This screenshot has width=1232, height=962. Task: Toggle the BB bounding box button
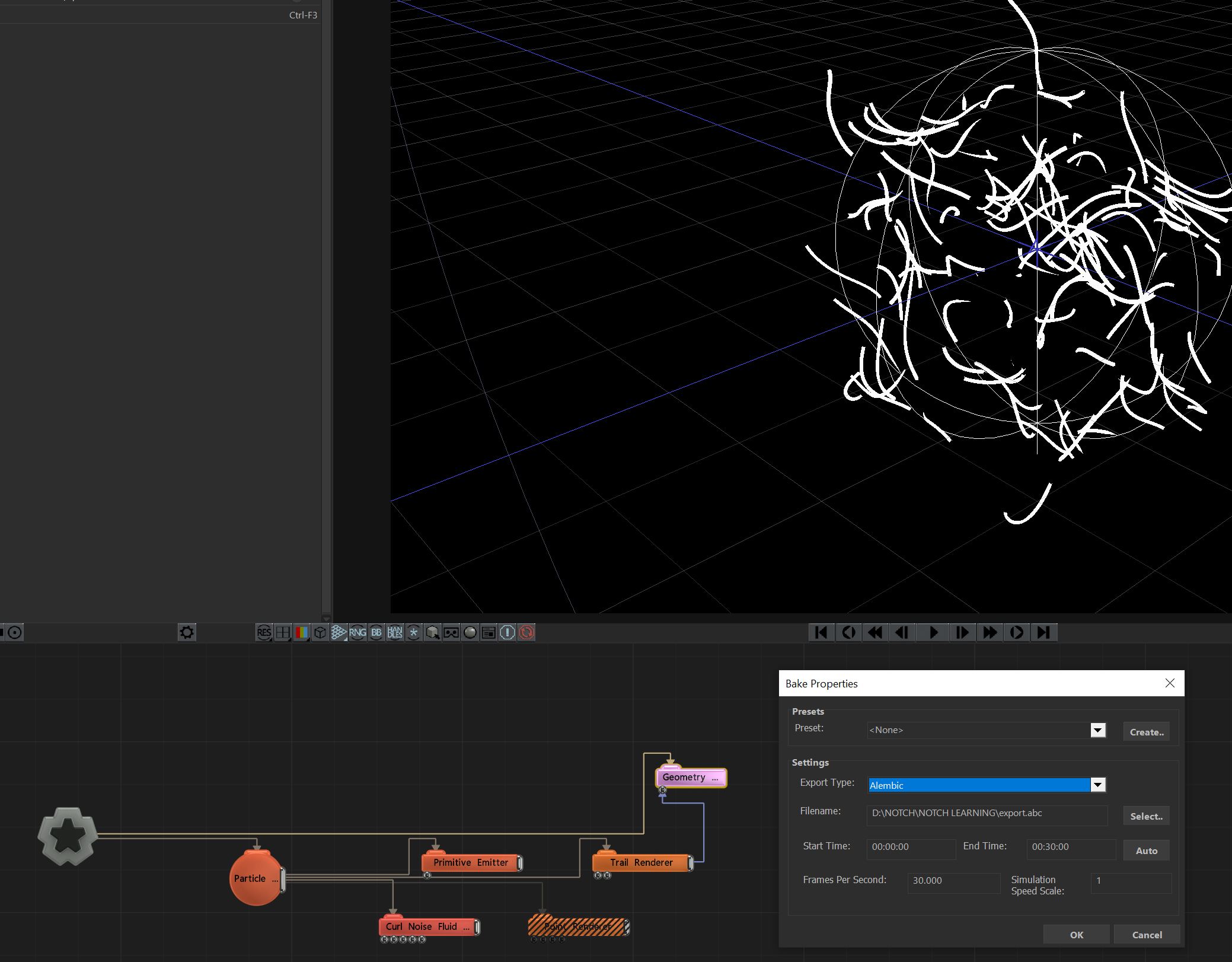click(x=376, y=632)
